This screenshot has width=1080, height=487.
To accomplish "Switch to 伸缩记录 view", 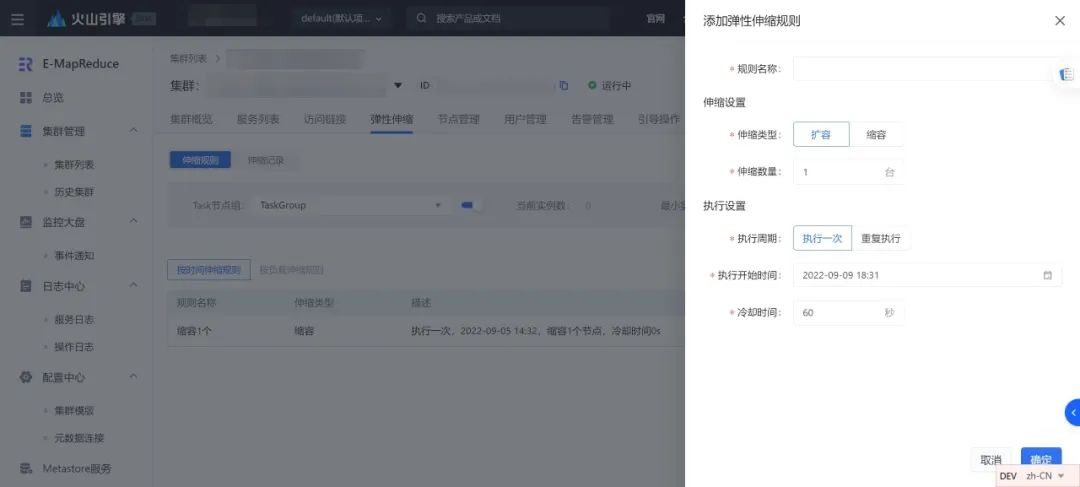I will [x=266, y=160].
